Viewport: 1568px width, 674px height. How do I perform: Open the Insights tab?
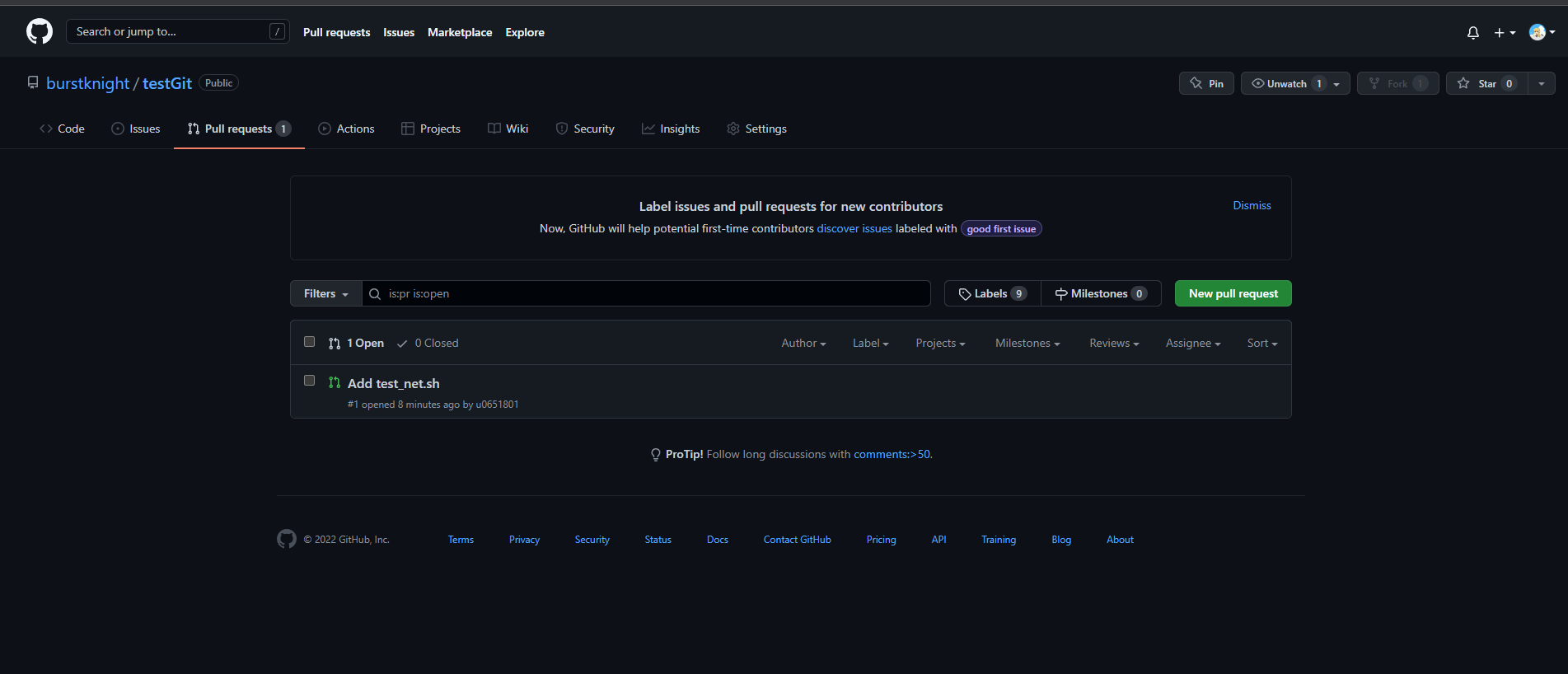click(x=671, y=129)
